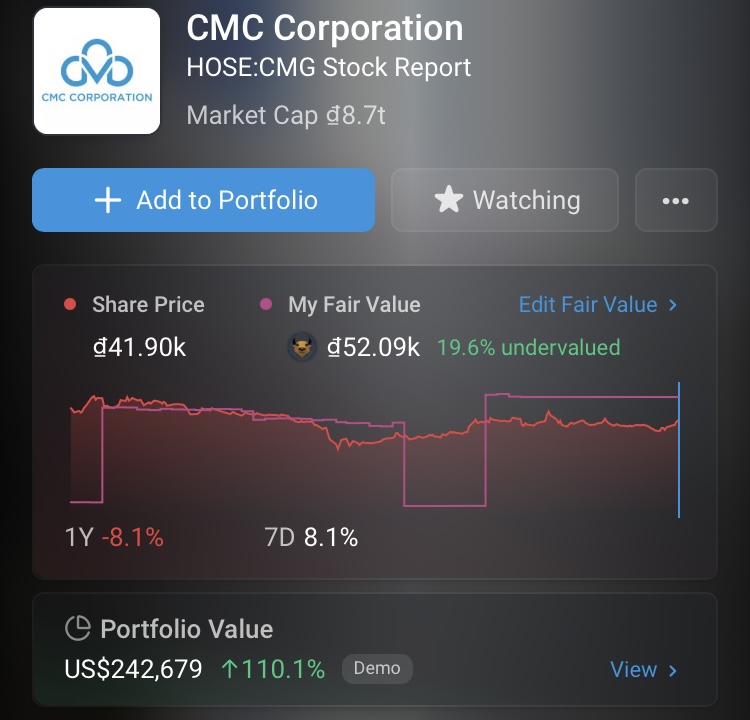Click the bull avatar beside My Fair Value
The width and height of the screenshot is (750, 720).
point(302,348)
